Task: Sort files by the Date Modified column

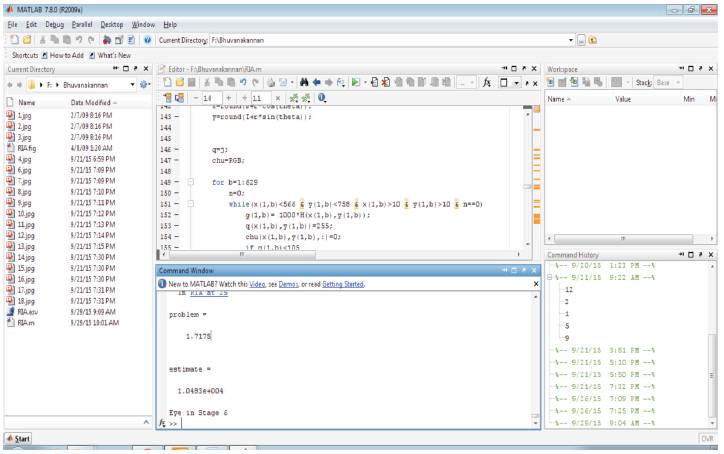Action: pos(93,103)
